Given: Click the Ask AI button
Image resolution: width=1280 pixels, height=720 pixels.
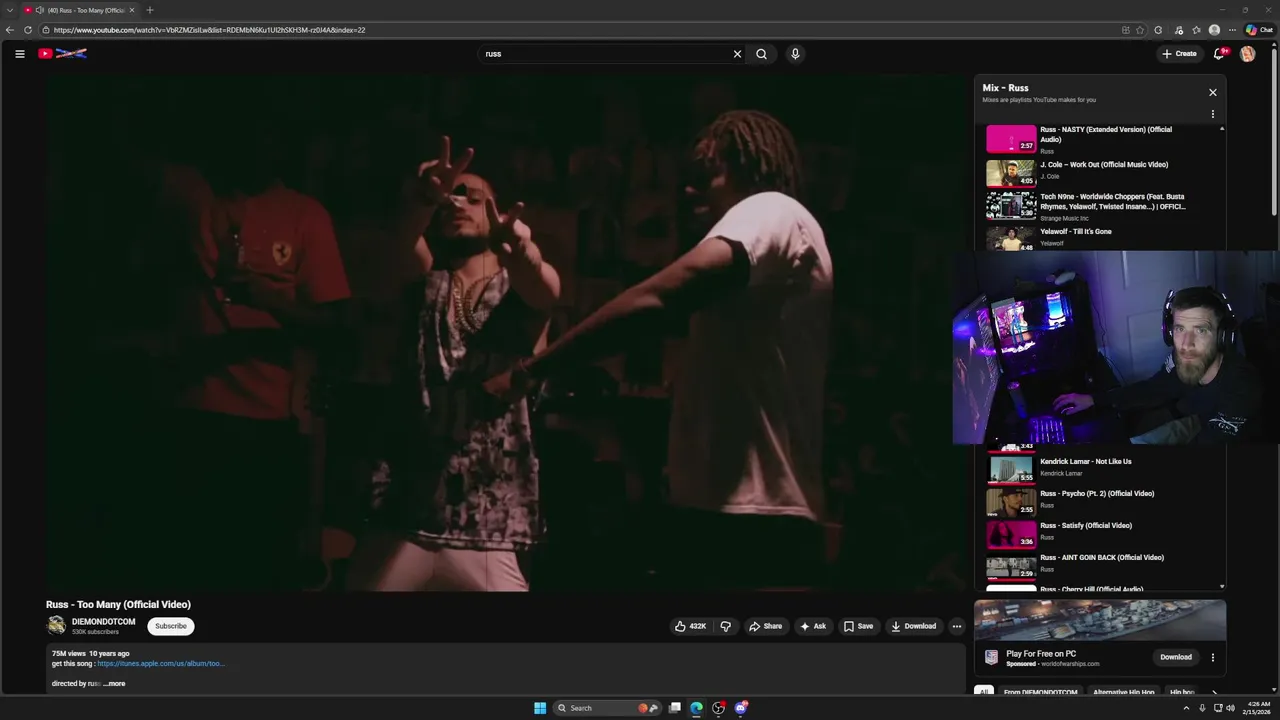Looking at the screenshot, I should click(x=813, y=626).
